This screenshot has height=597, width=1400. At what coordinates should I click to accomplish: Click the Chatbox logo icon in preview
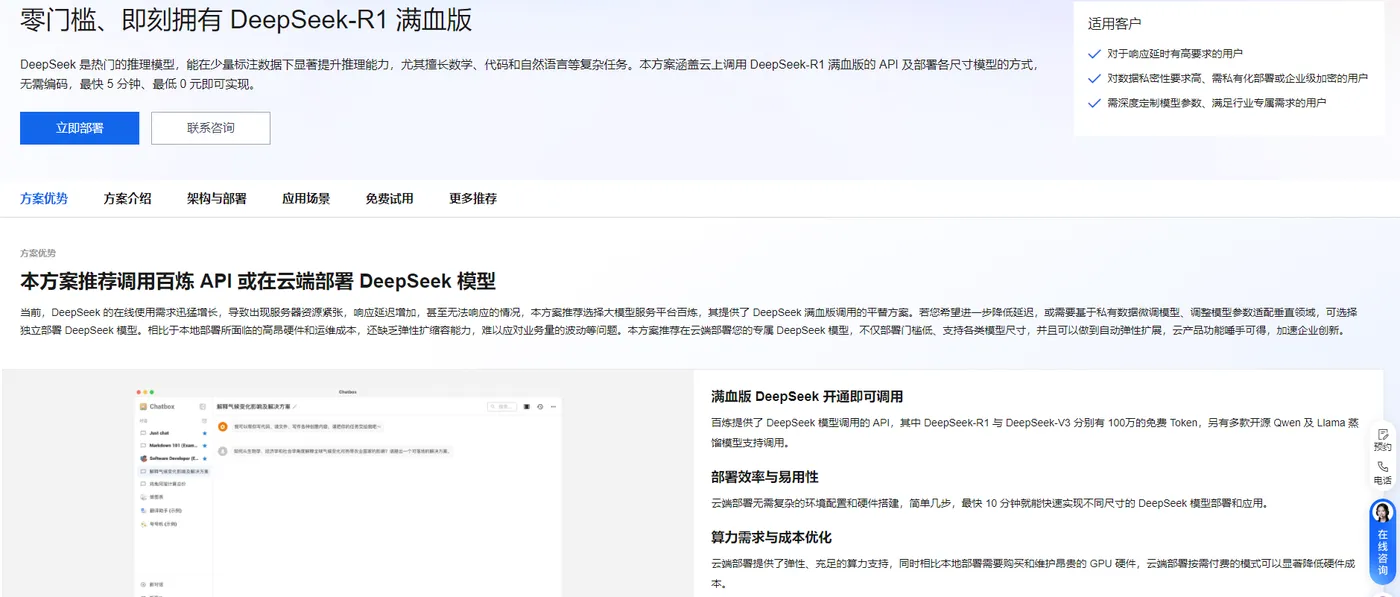[x=143, y=407]
